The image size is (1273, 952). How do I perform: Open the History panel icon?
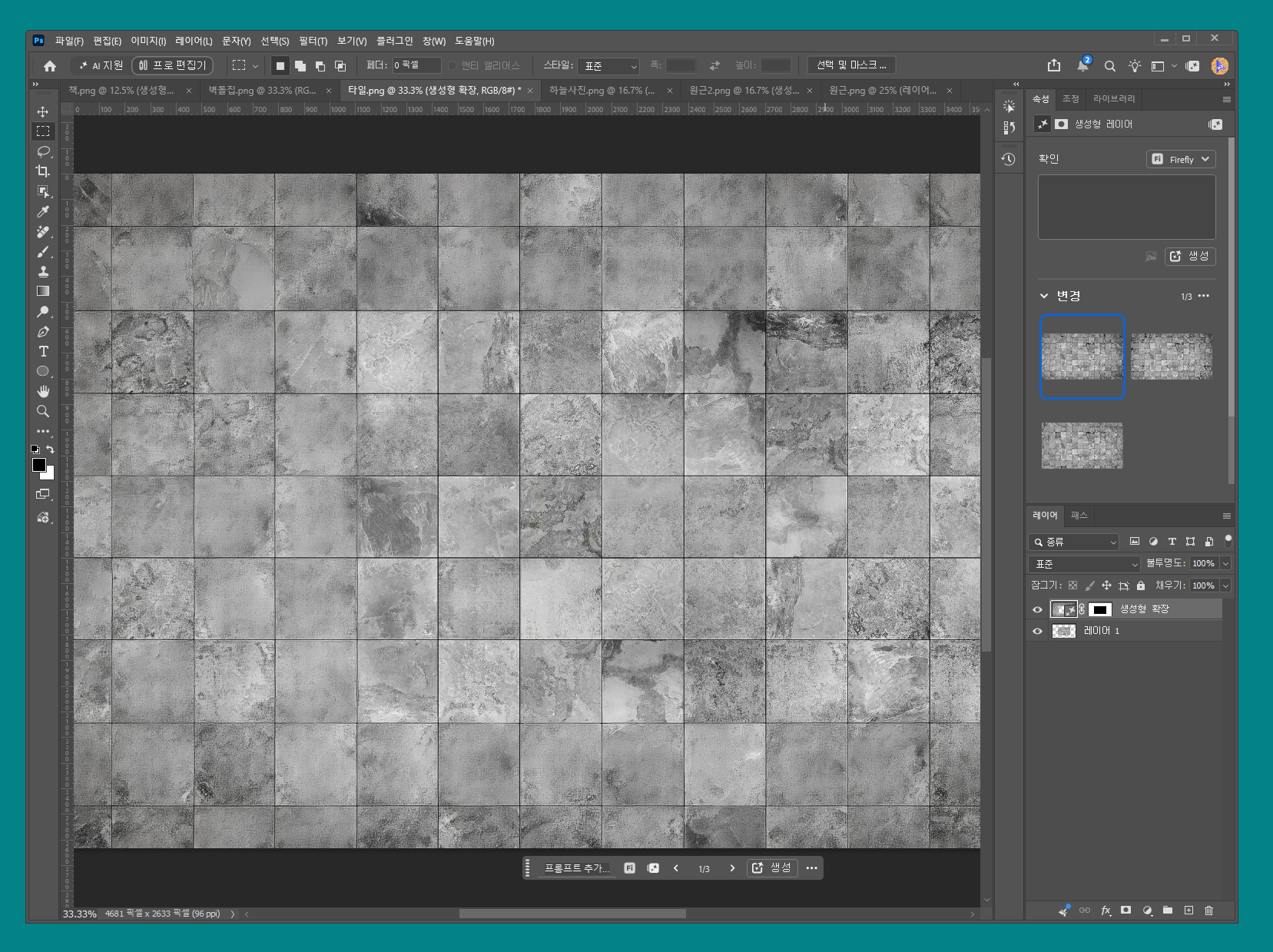[x=1009, y=159]
